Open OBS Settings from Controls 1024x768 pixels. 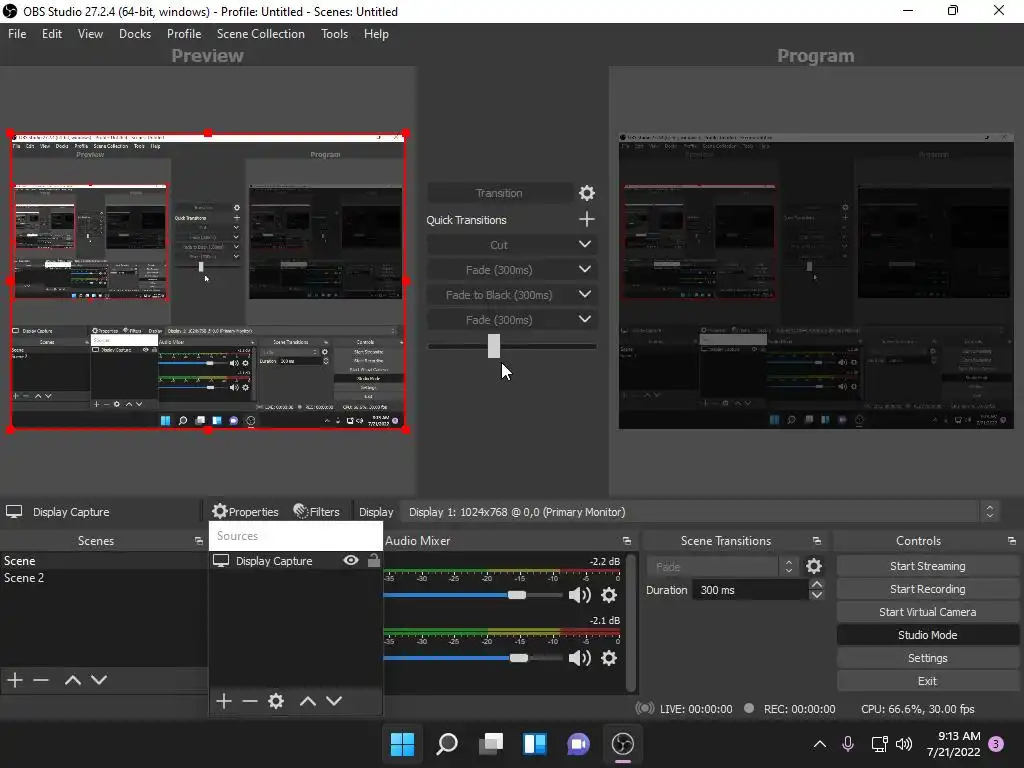(927, 658)
